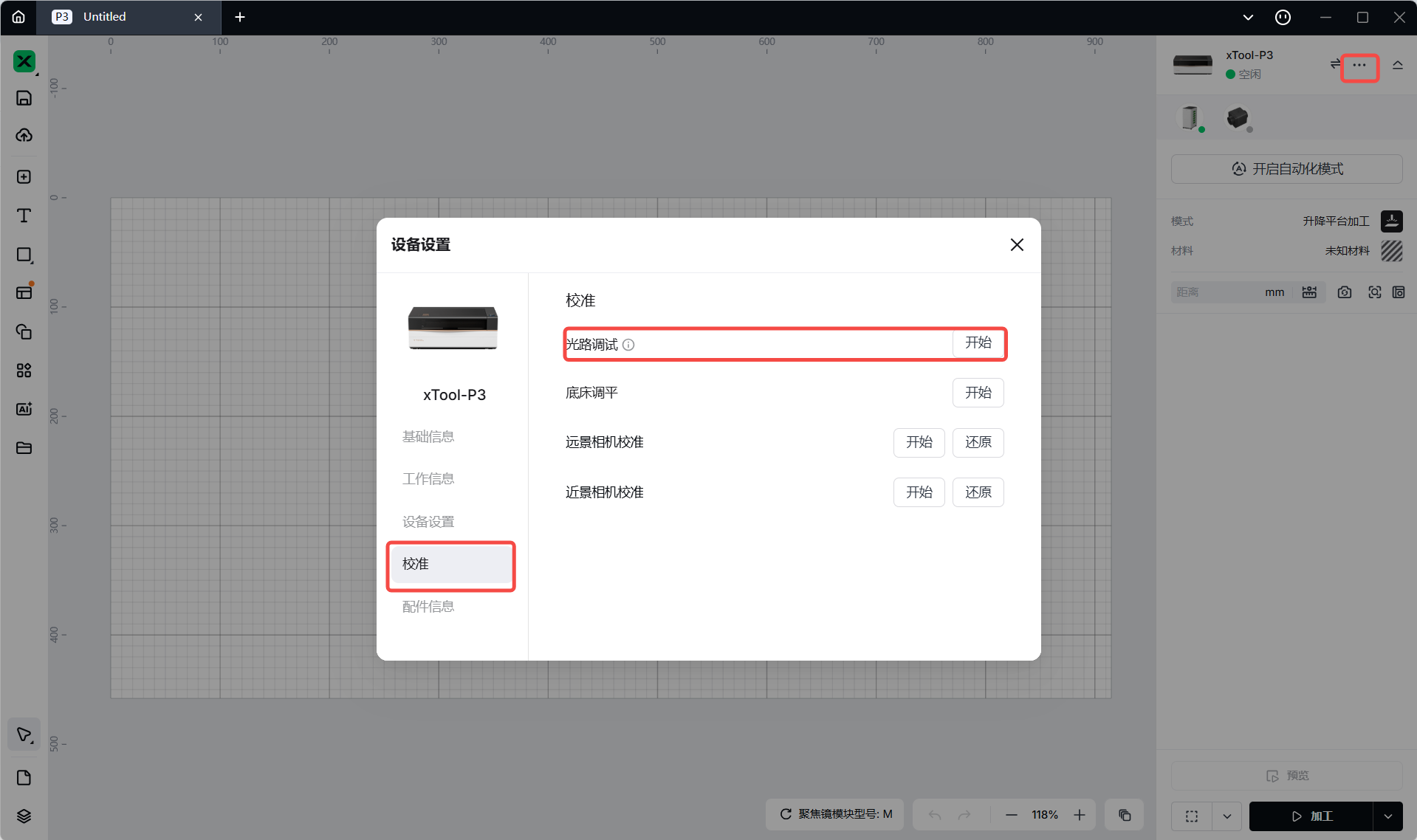Open the cloud upload icon
Viewport: 1417px width, 840px height.
coord(24,135)
